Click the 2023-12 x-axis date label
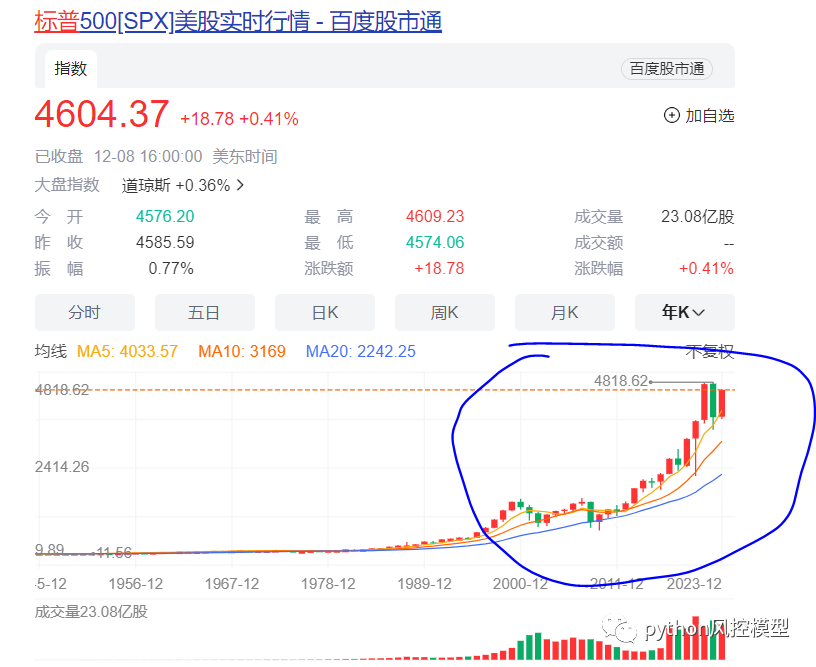This screenshot has height=667, width=816. (x=694, y=584)
